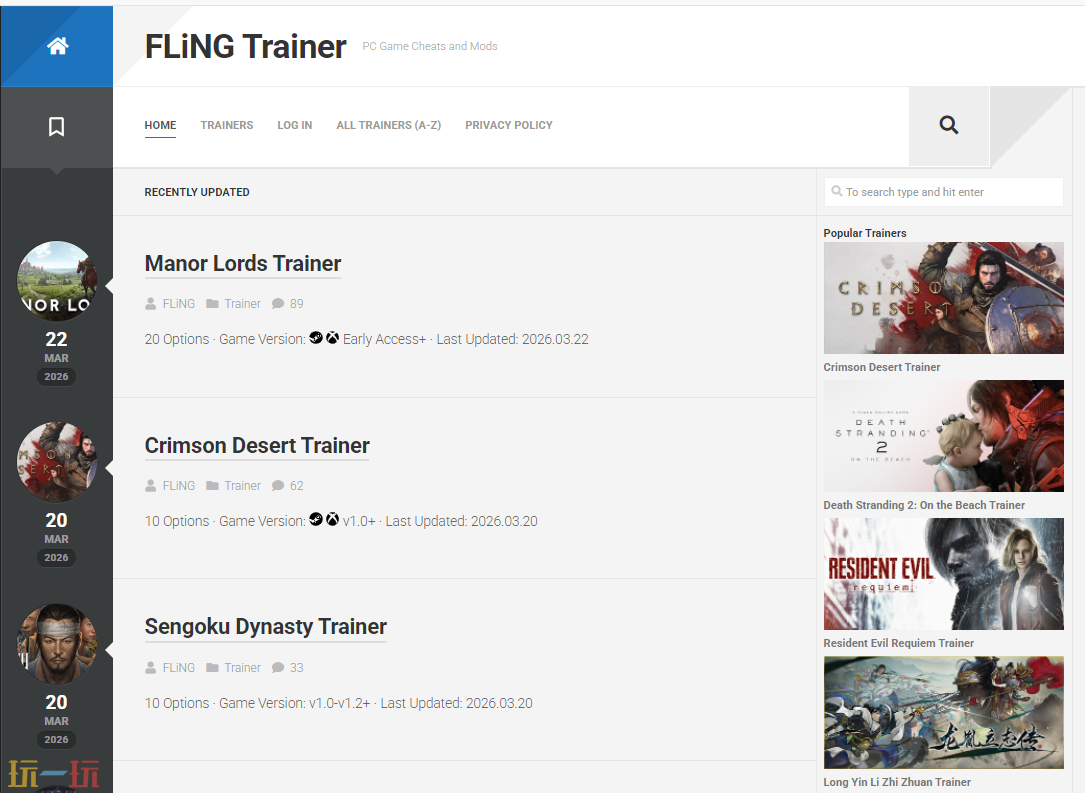Open the TRAINERS menu item
Image resolution: width=1085 pixels, height=793 pixels.
227,125
